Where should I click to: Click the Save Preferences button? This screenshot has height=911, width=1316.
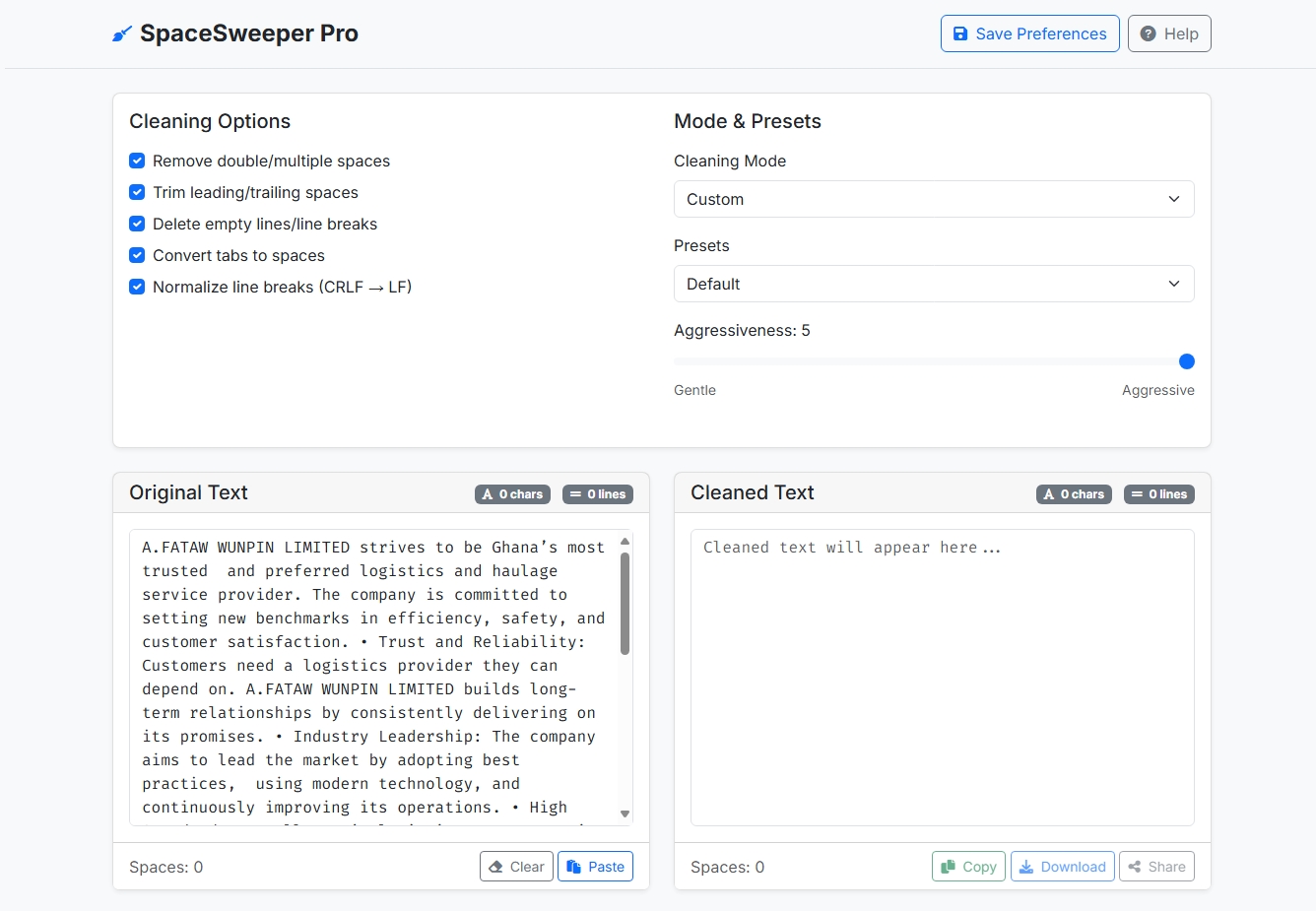point(1029,33)
